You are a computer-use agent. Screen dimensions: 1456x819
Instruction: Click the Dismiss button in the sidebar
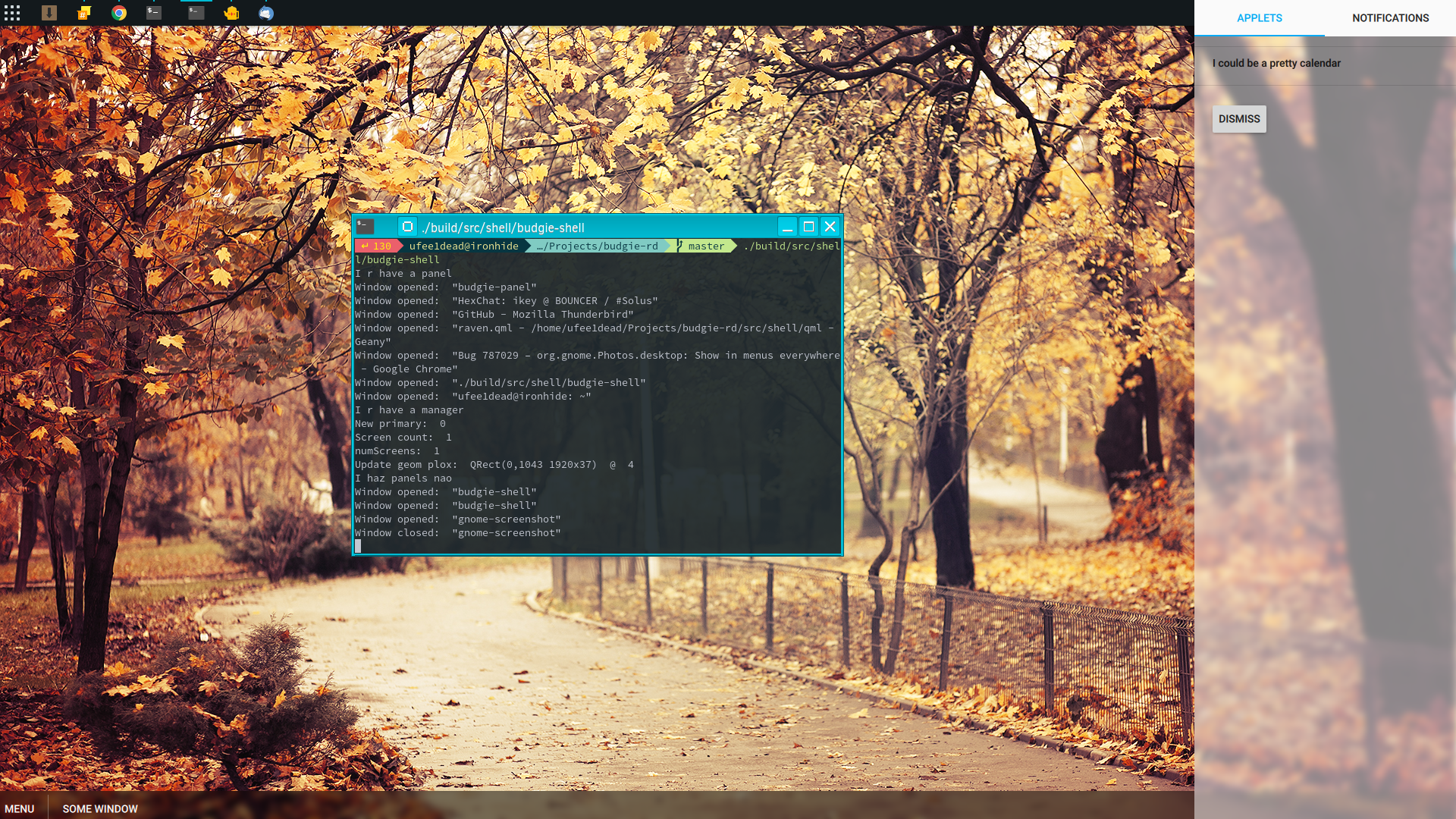click(1239, 119)
